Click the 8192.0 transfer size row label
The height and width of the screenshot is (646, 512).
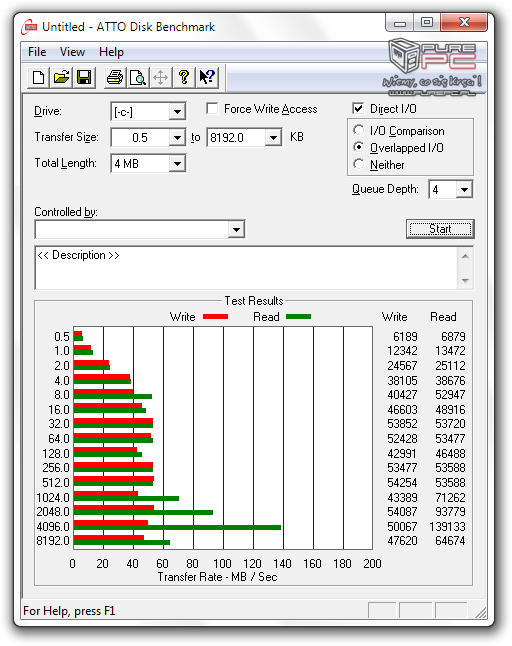pos(53,541)
